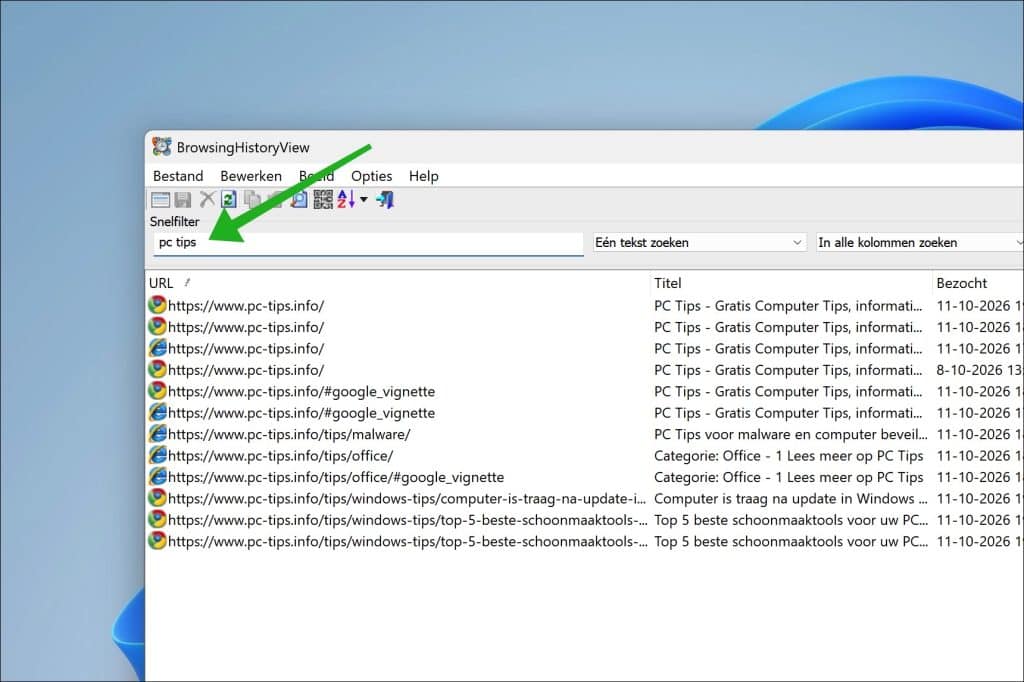This screenshot has width=1024, height=682.
Task: Open the Opties menu
Action: pos(372,176)
